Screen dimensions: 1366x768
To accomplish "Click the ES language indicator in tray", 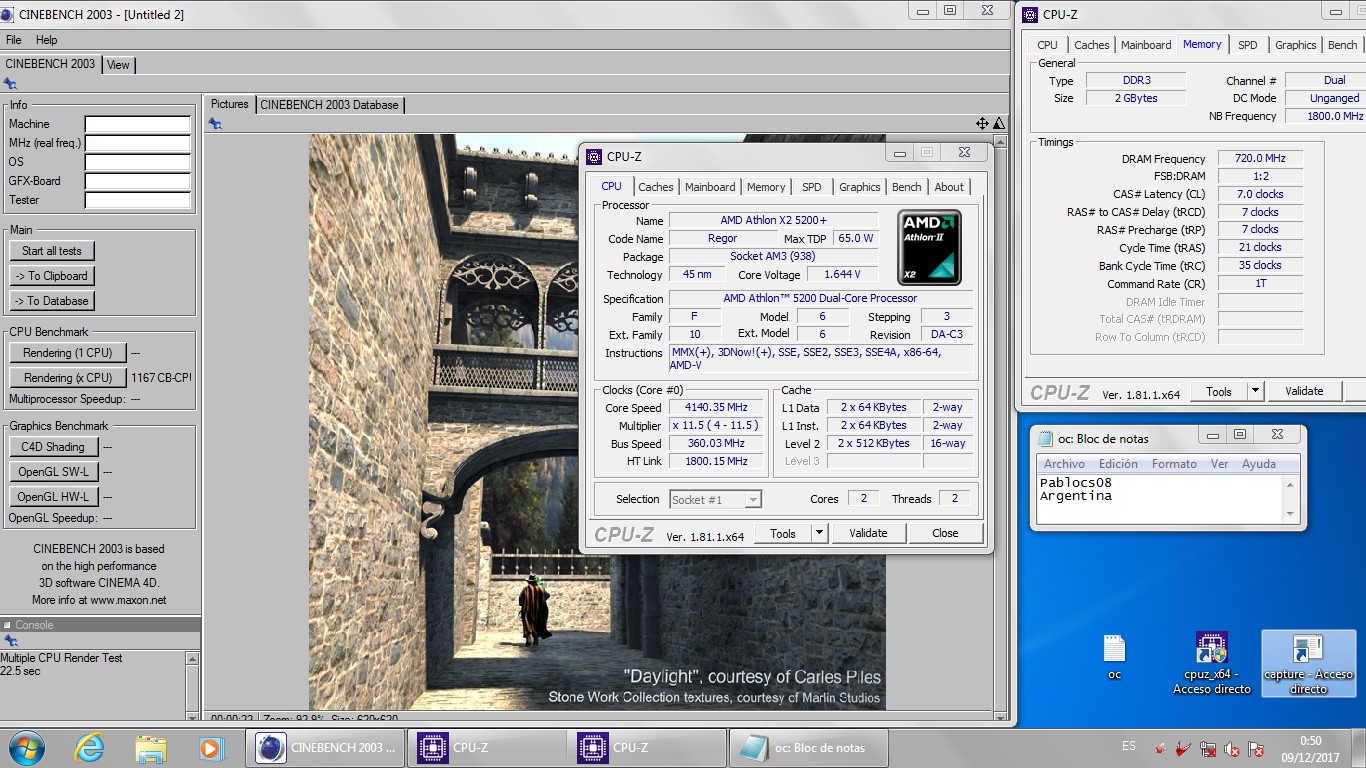I will pos(1128,747).
